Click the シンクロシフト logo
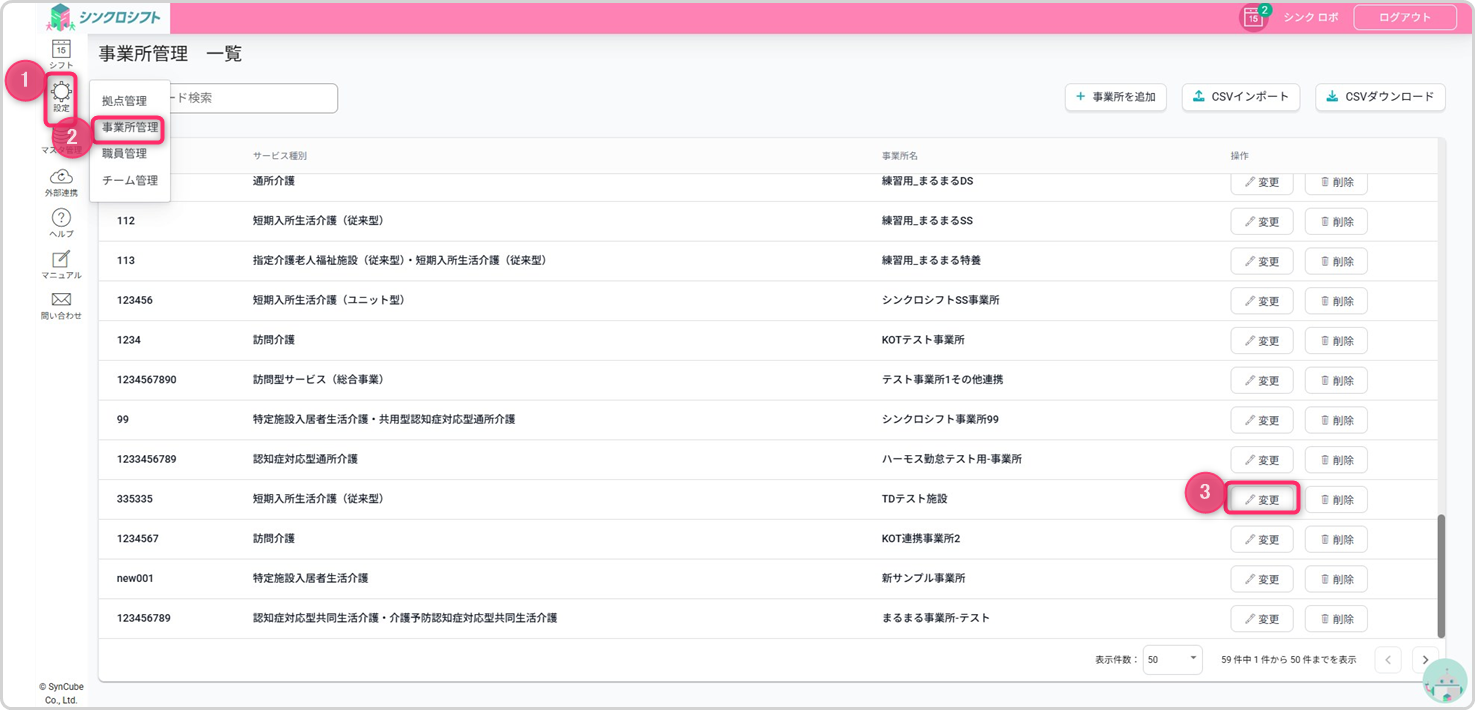This screenshot has width=1475, height=710. [105, 17]
